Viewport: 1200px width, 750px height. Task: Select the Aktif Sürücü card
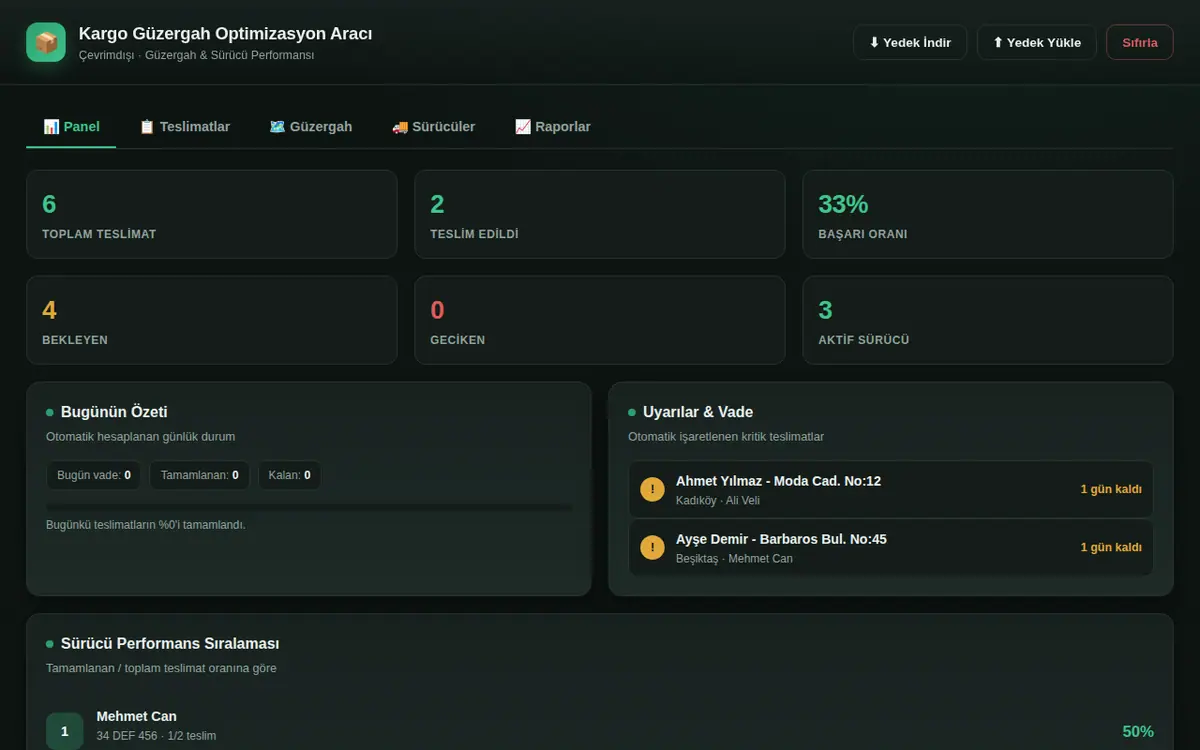(x=988, y=320)
